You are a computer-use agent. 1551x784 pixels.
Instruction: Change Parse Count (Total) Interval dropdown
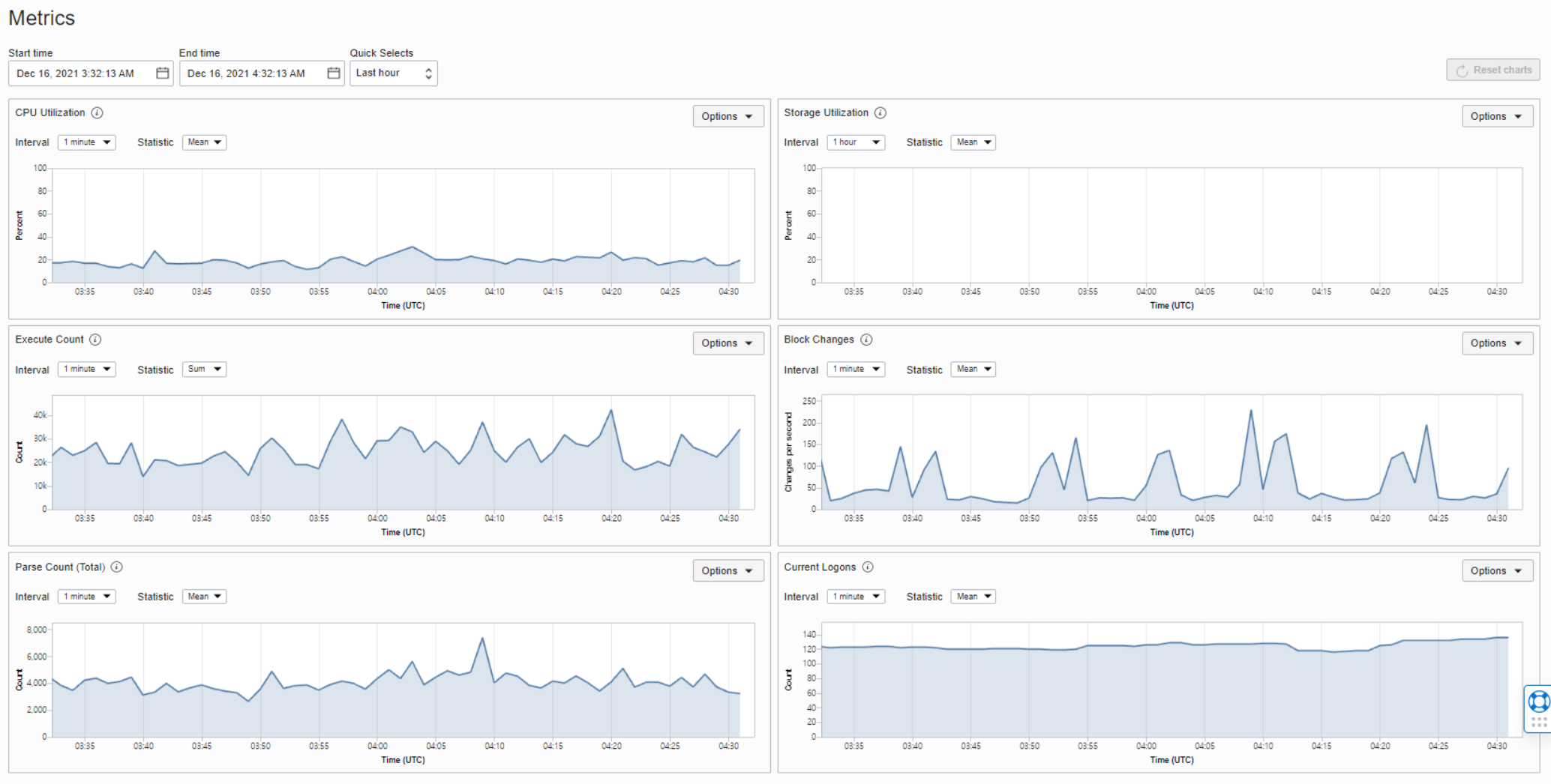click(87, 597)
